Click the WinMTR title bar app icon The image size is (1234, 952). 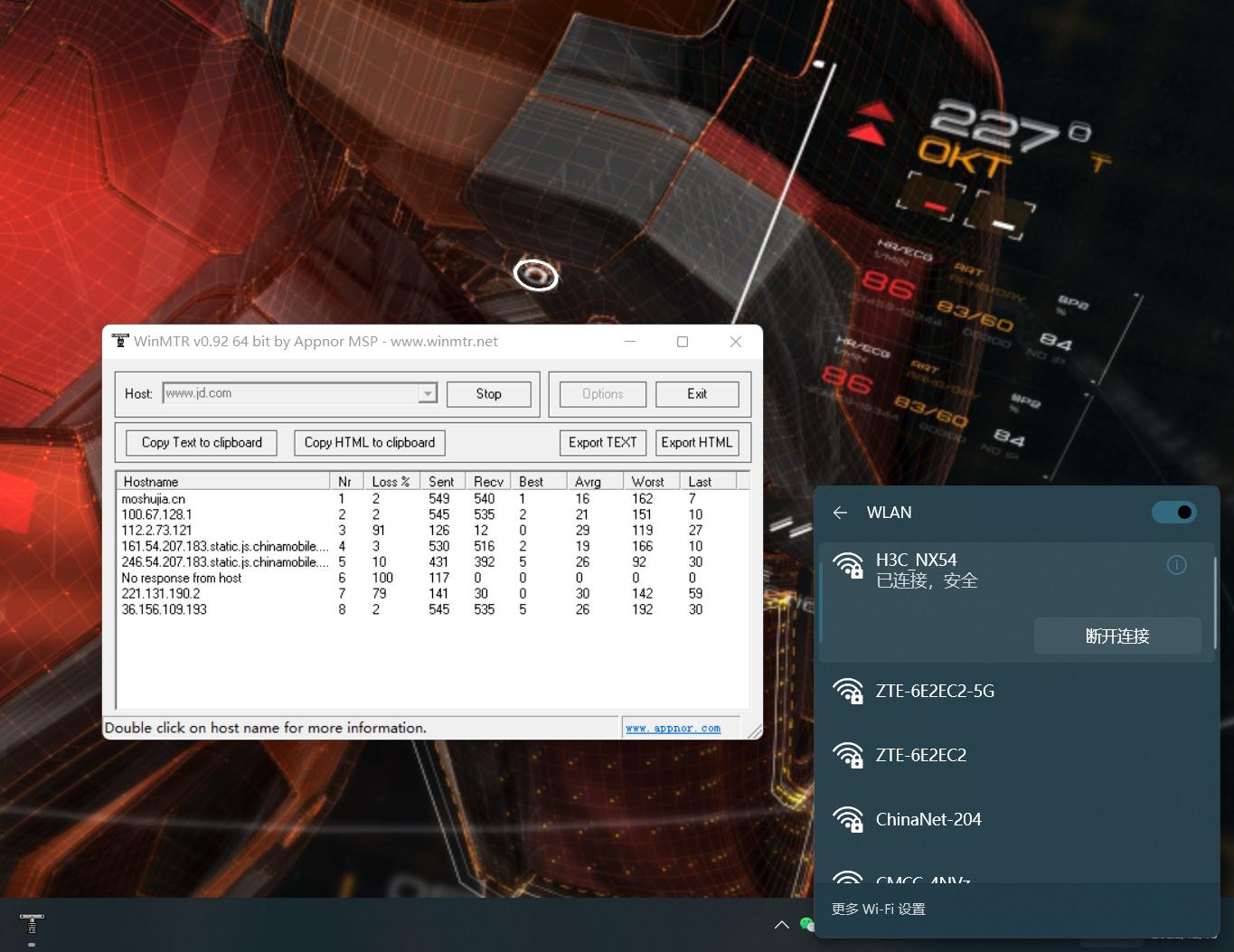pyautogui.click(x=120, y=341)
